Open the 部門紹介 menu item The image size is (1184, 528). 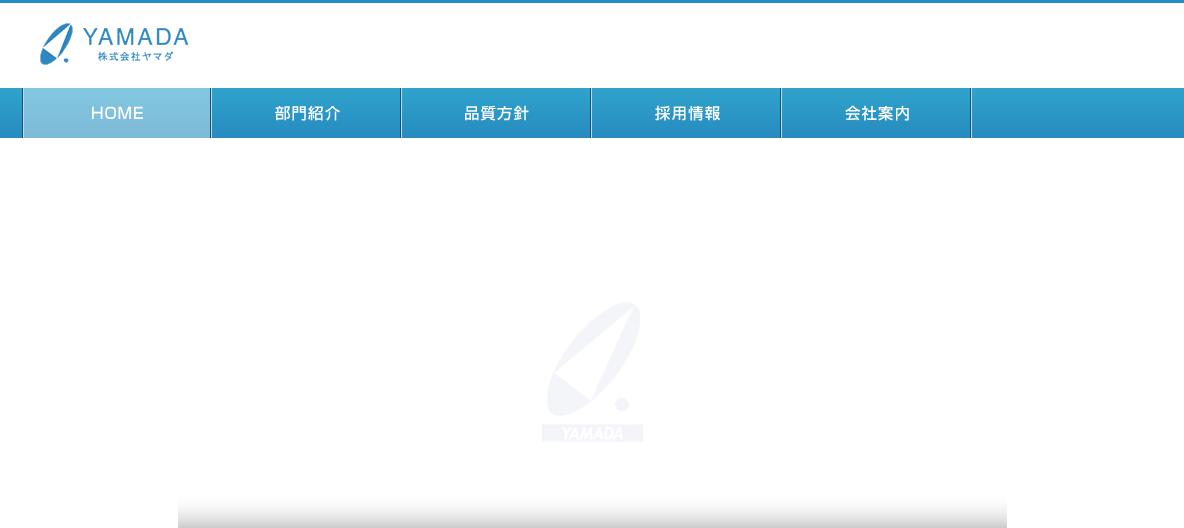(307, 113)
